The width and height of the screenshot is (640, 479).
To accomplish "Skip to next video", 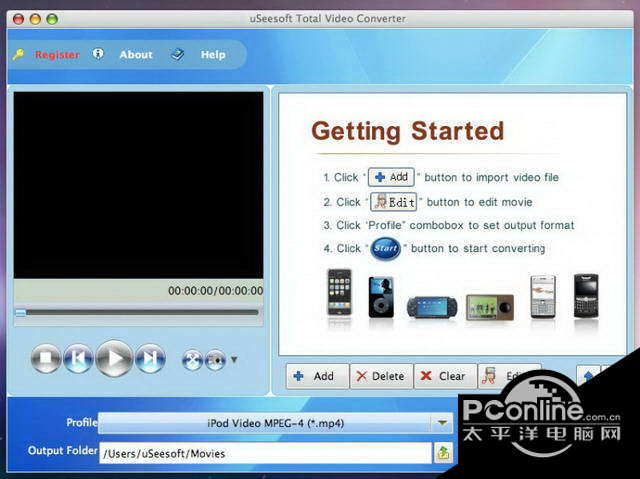I will 150,359.
